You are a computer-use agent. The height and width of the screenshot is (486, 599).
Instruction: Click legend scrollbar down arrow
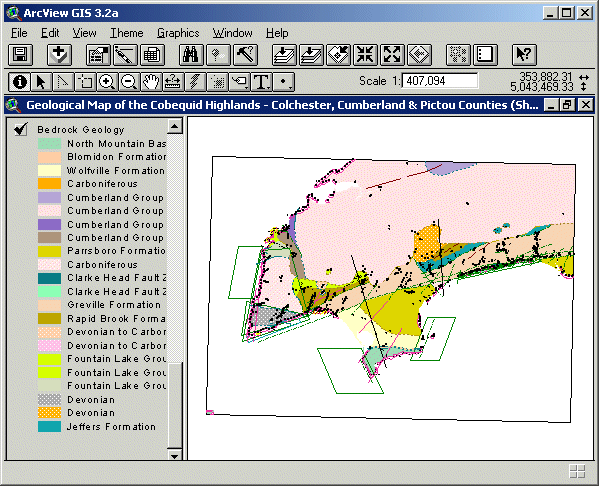click(x=175, y=455)
